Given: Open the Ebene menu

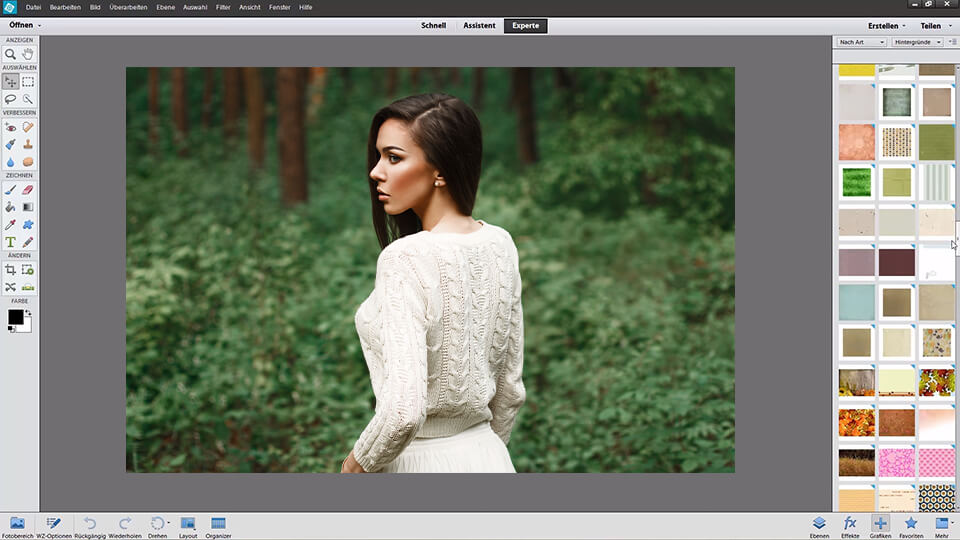Looking at the screenshot, I should click(x=165, y=7).
